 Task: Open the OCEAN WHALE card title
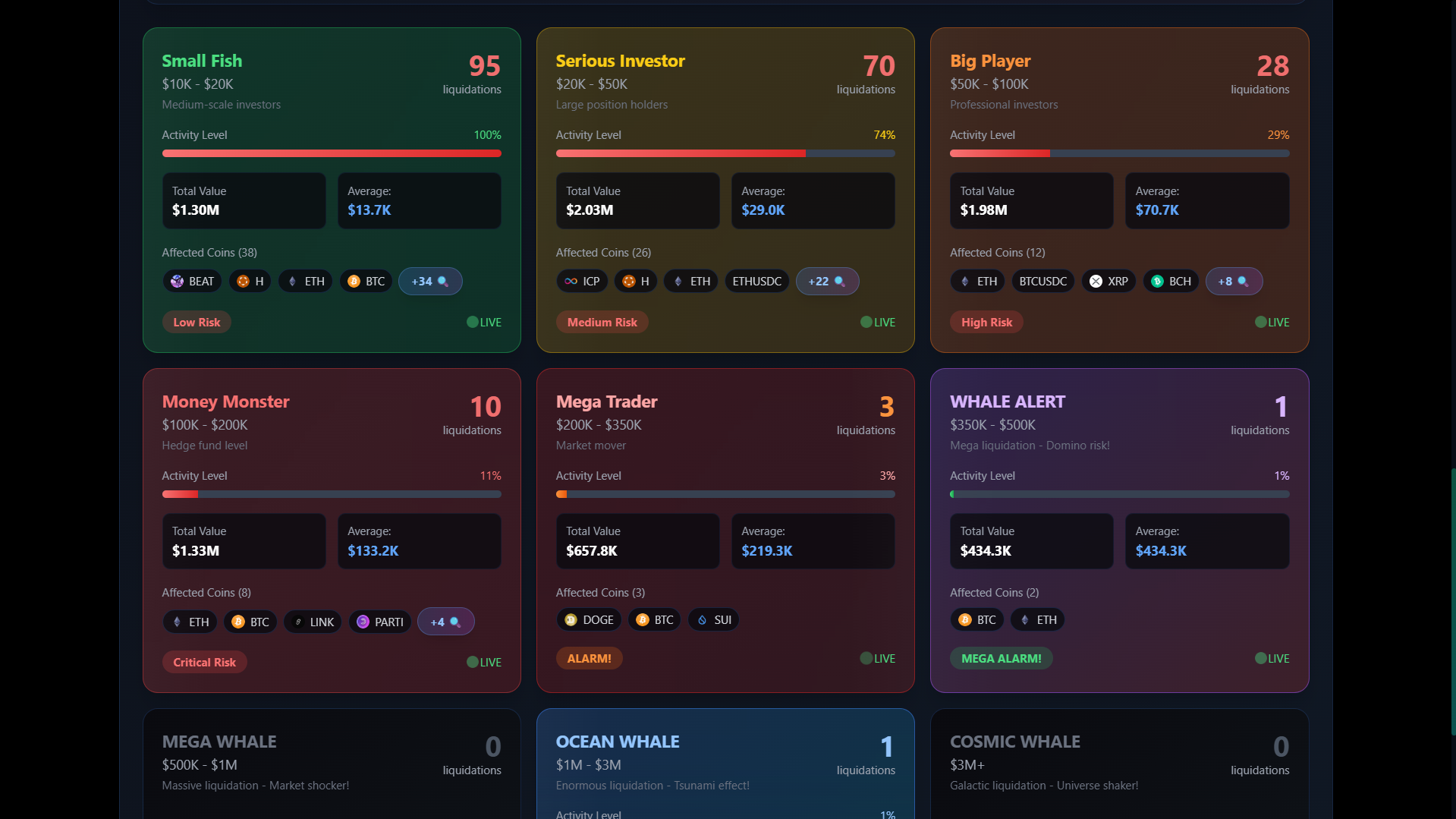(x=618, y=742)
